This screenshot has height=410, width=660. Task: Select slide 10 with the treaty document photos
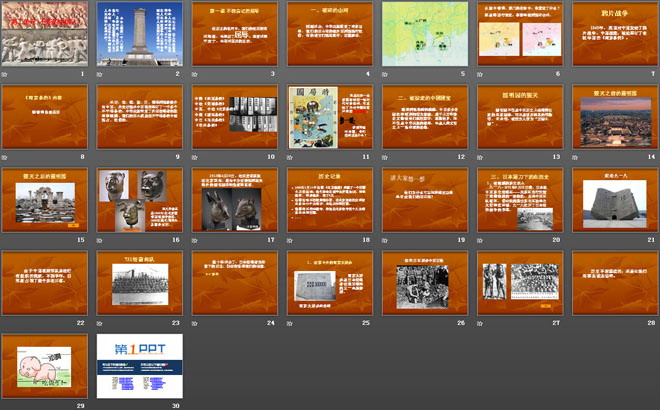click(x=235, y=117)
